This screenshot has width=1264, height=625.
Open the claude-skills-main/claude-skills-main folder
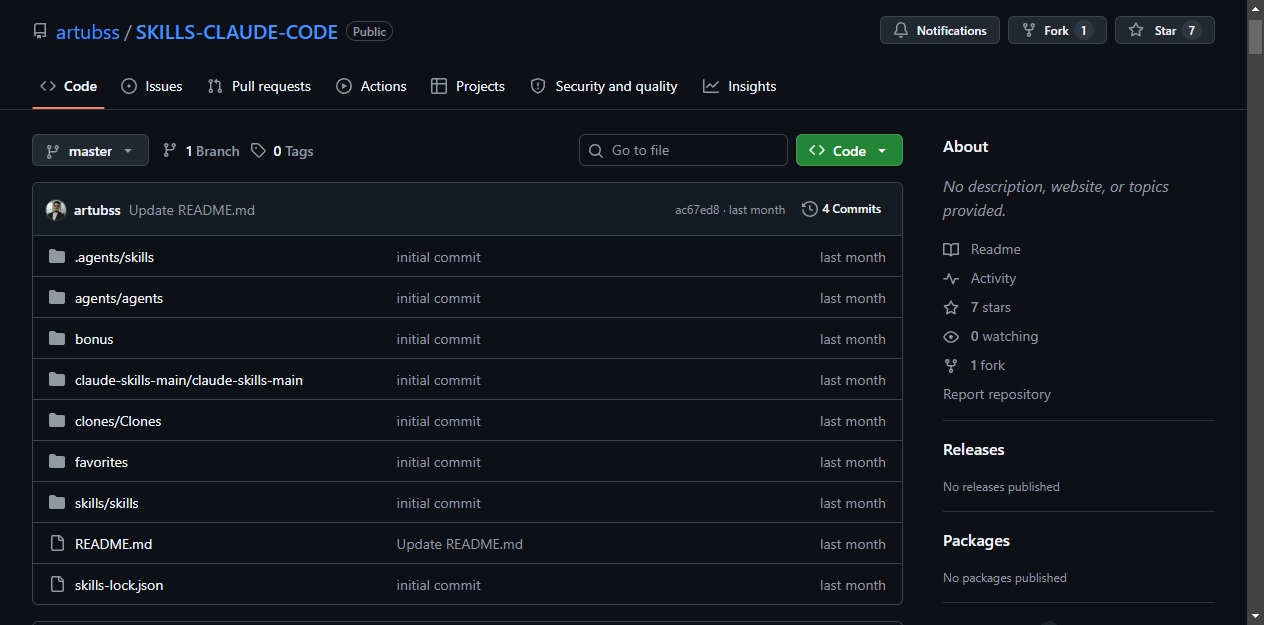pyautogui.click(x=189, y=380)
